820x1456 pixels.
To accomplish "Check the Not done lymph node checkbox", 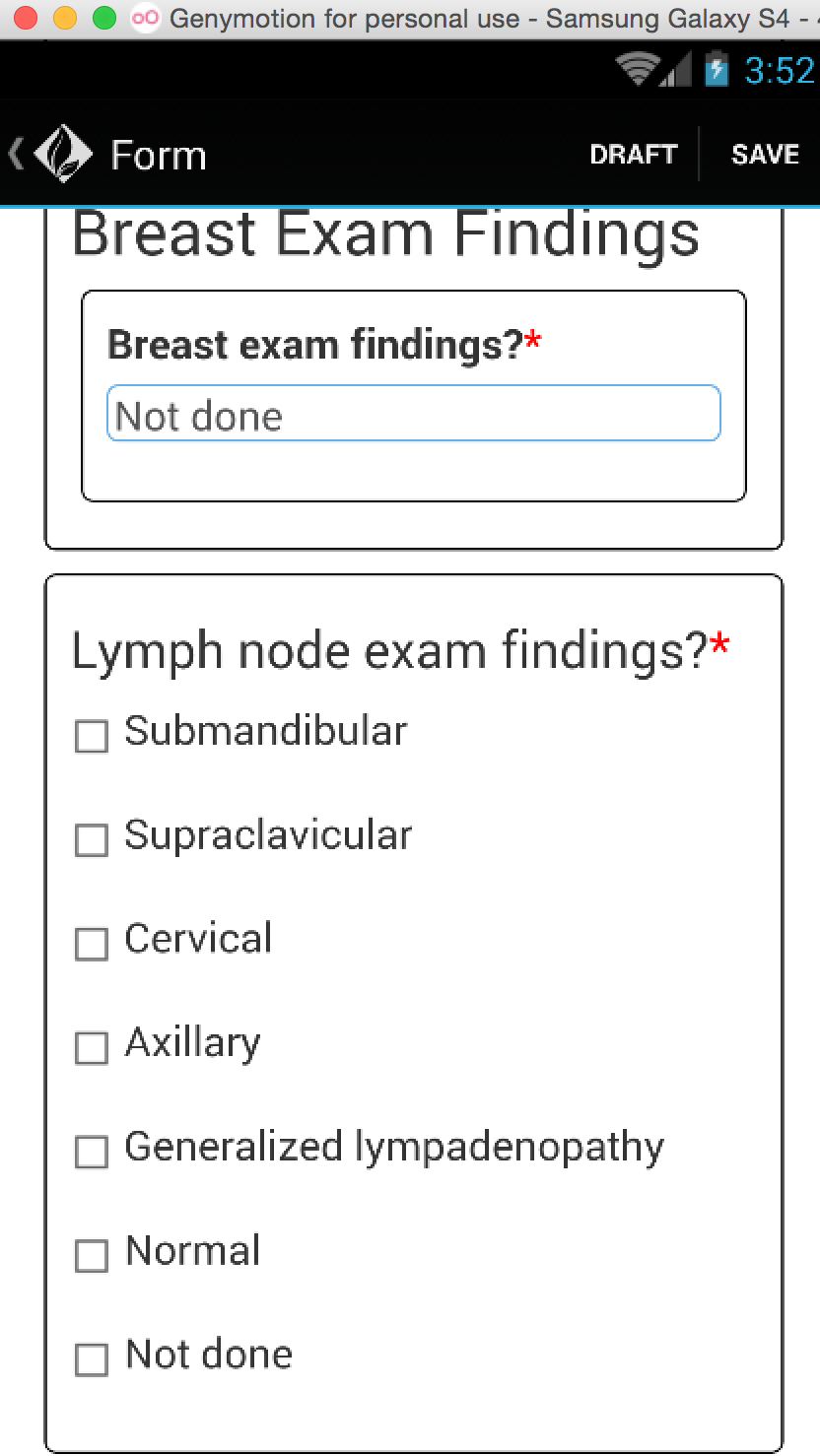I will click(92, 1359).
